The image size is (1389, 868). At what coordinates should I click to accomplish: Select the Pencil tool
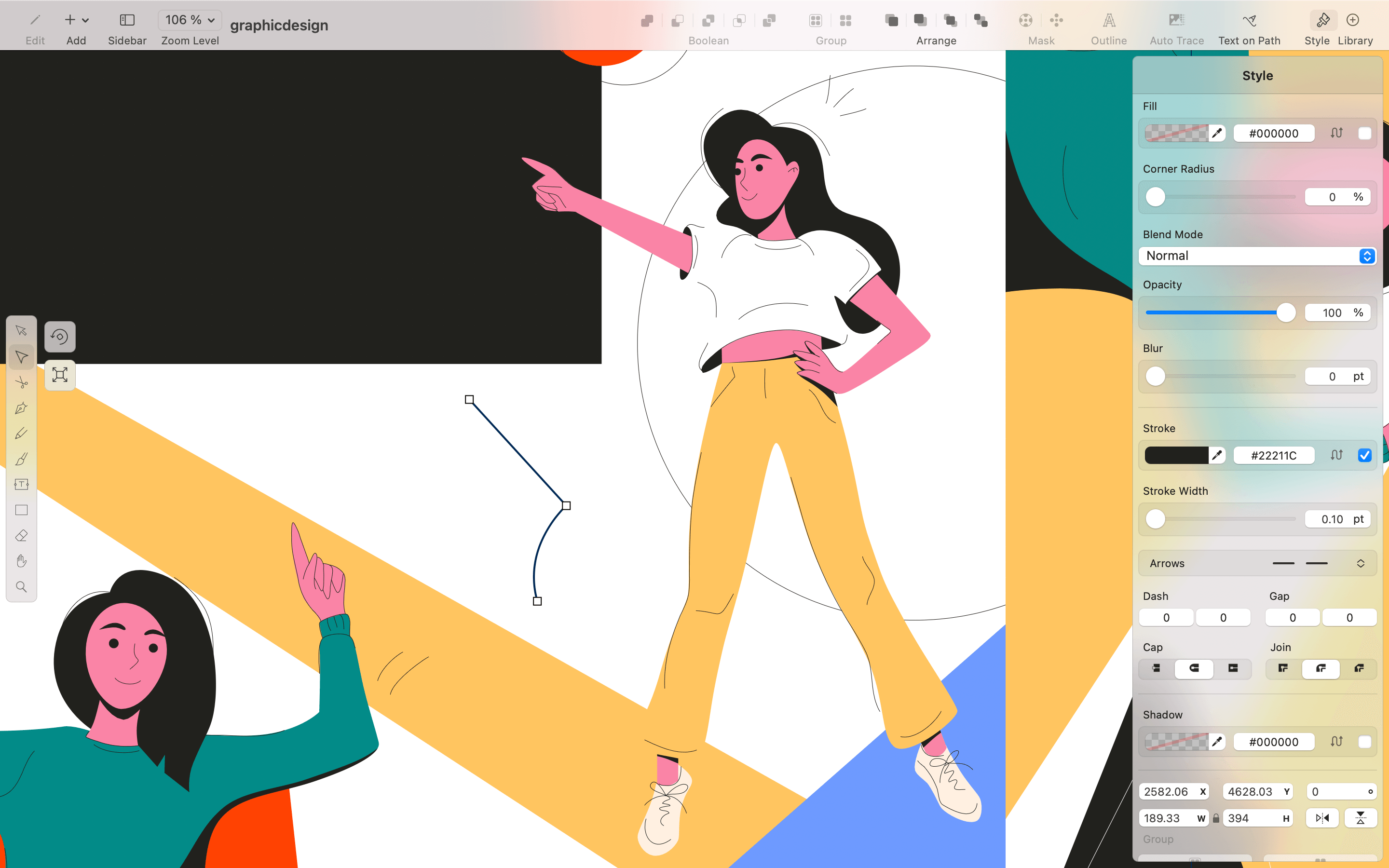21,434
